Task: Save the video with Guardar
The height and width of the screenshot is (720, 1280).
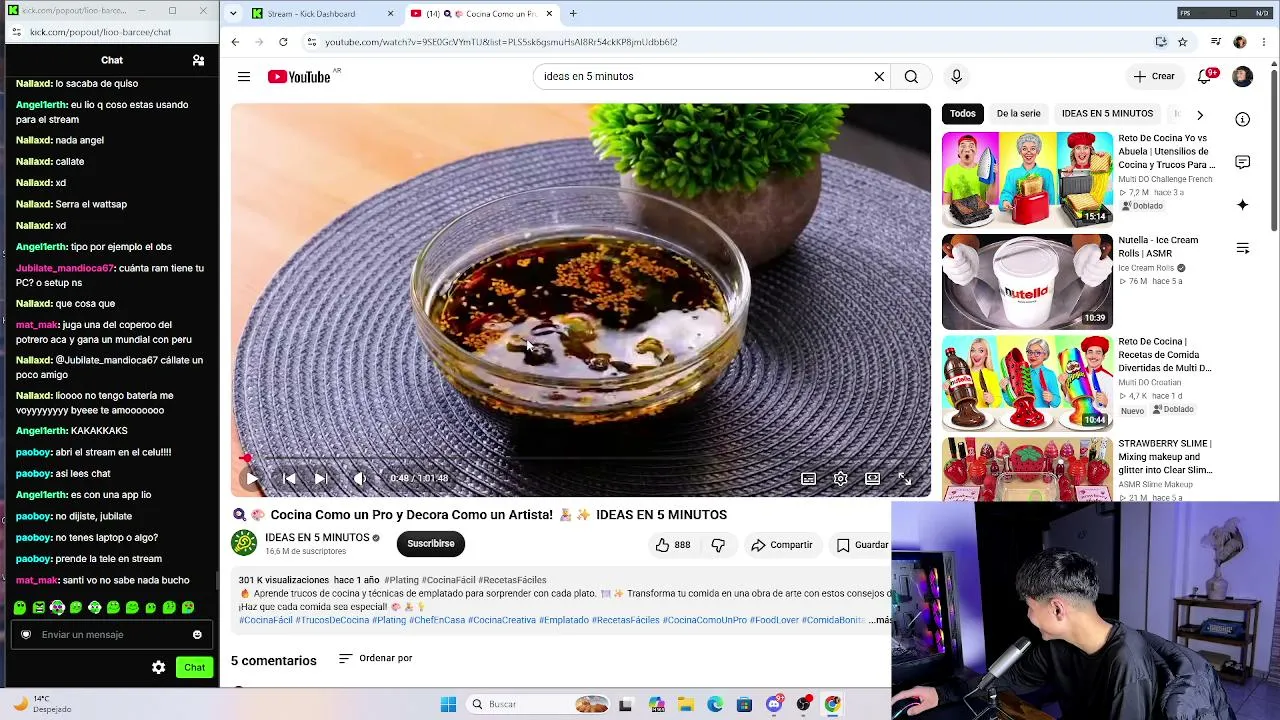Action: pos(861,545)
